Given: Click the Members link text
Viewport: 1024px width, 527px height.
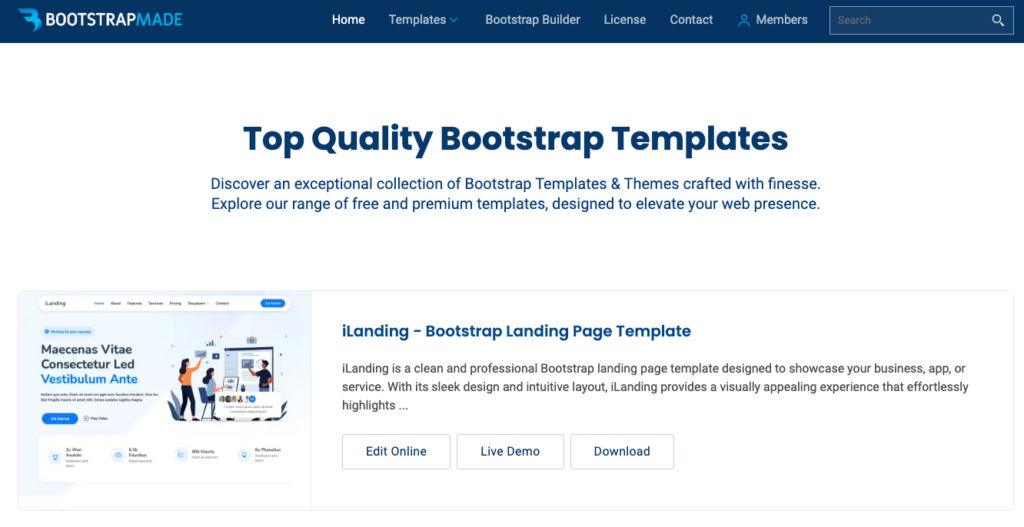Looking at the screenshot, I should click(781, 20).
